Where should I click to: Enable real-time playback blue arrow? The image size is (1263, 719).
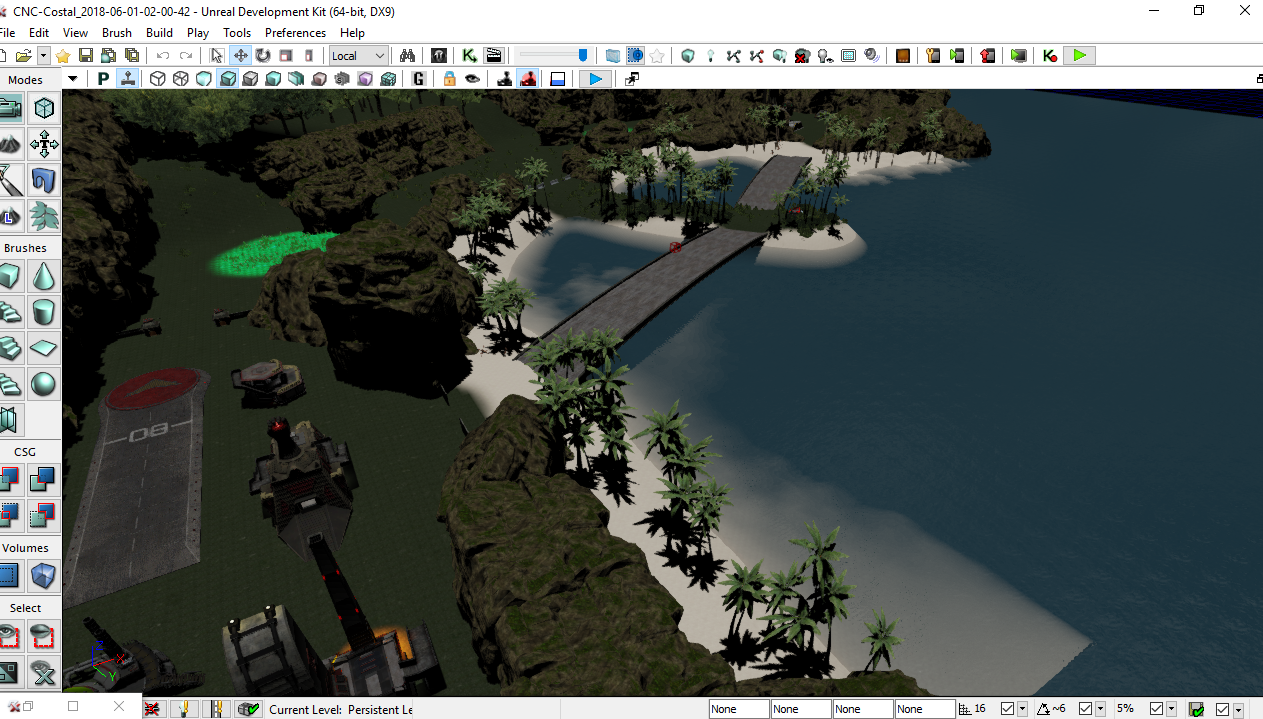(595, 79)
